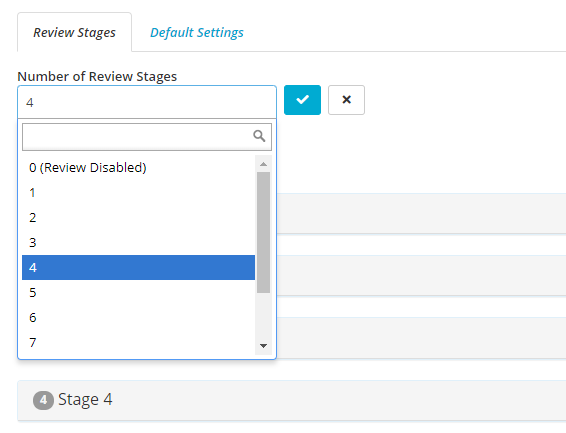Confirm selection with the blue checkmark button
The width and height of the screenshot is (566, 433).
[302, 100]
